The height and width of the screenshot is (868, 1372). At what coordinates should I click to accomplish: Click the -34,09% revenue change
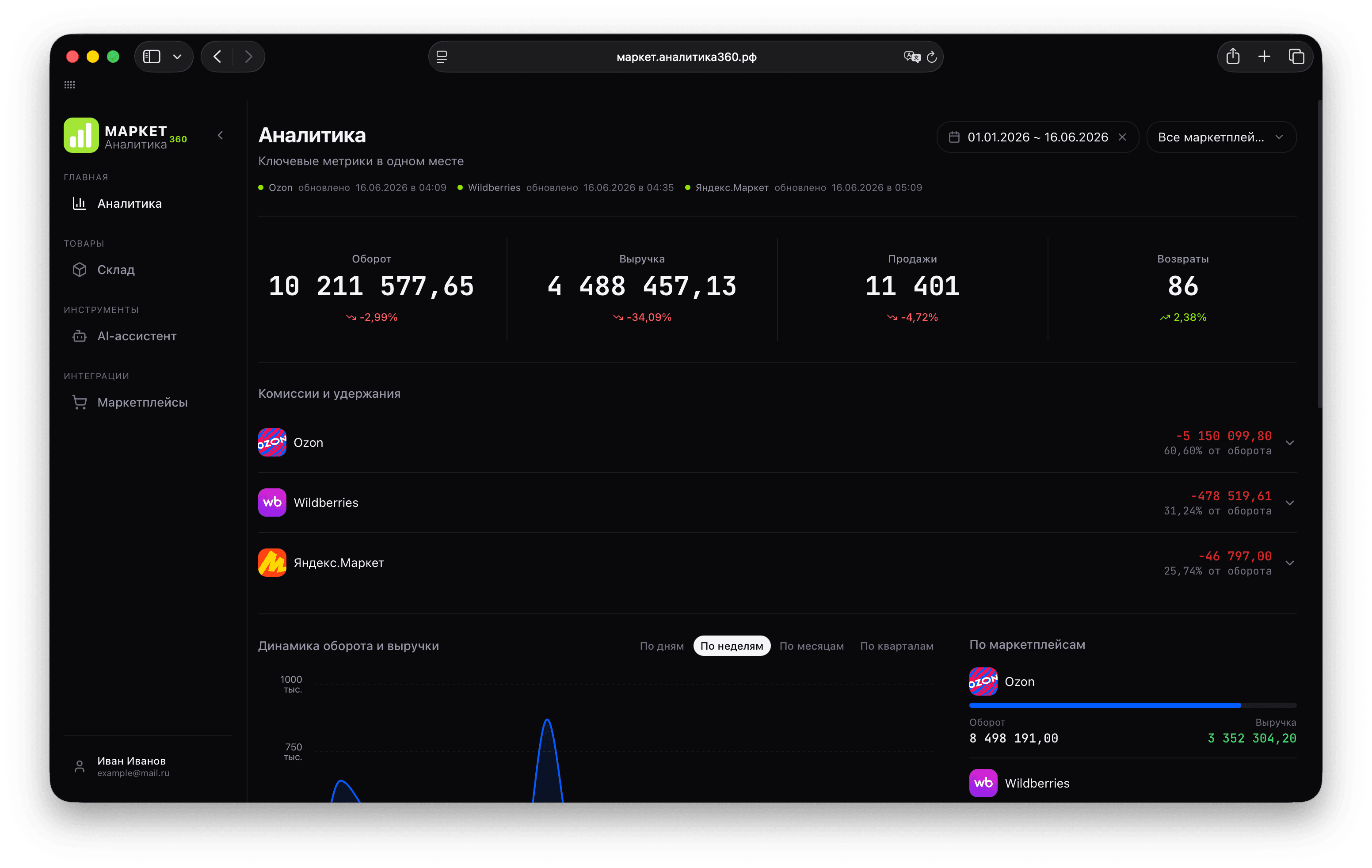(642, 317)
